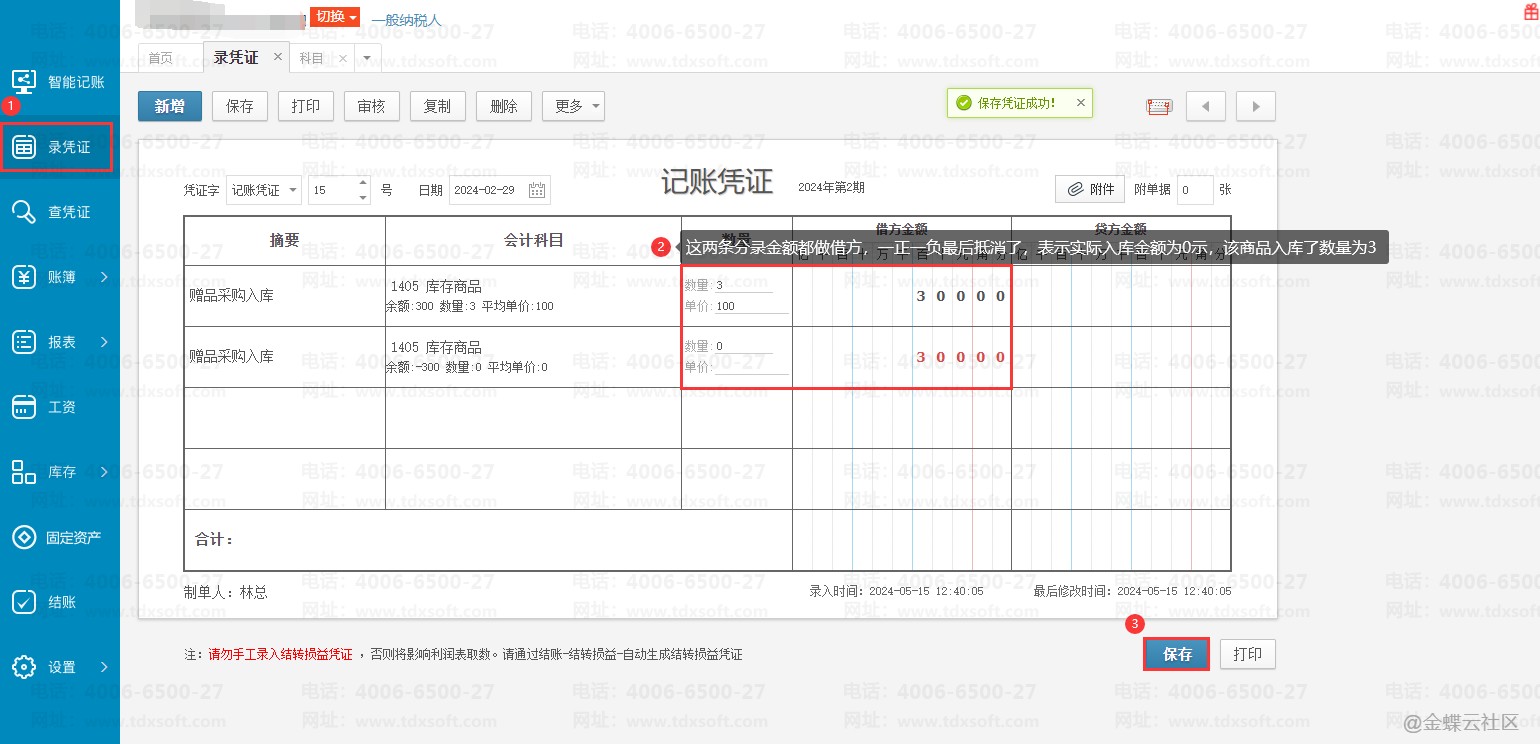Screen dimensions: 1540x744
Task: Expand the 更多 dropdown button
Action: pos(573,106)
